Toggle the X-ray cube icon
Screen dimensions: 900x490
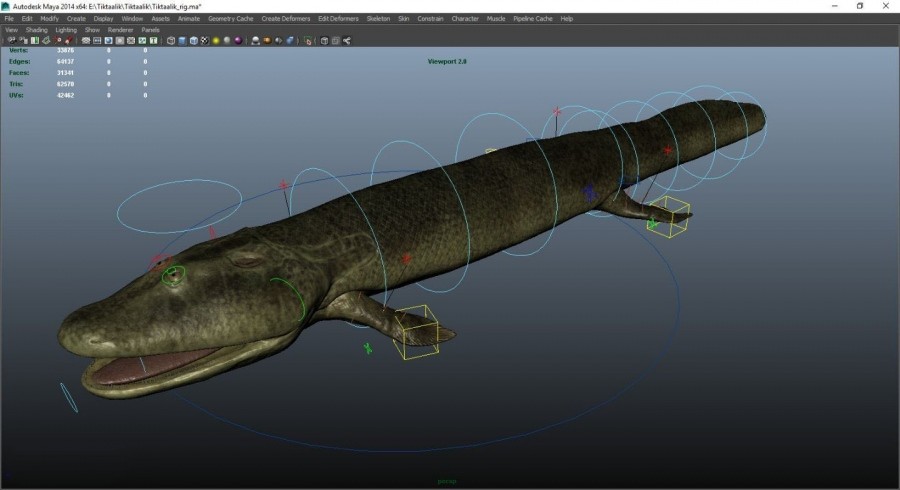324,41
